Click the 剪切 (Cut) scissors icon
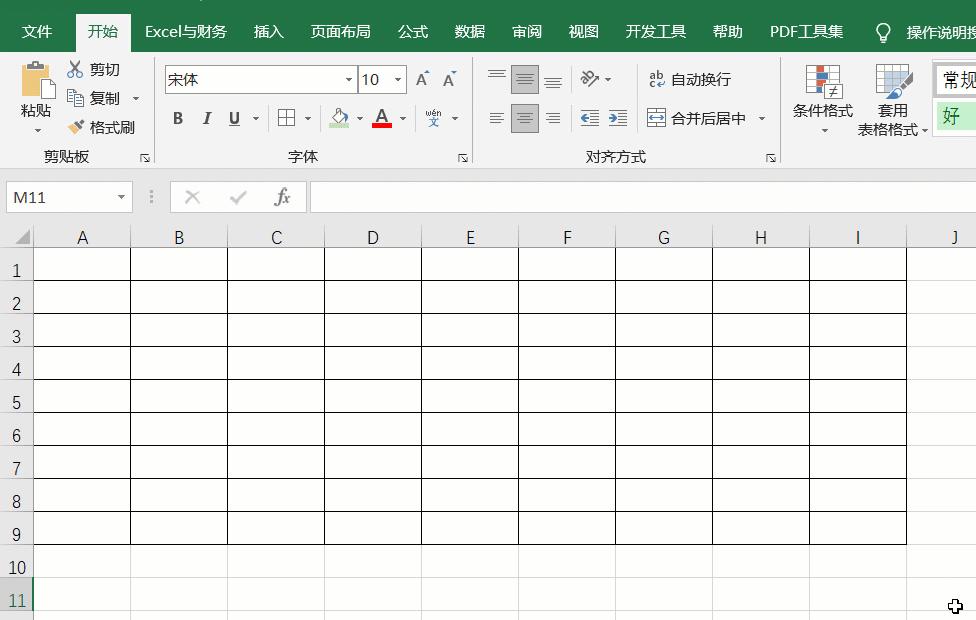This screenshot has height=620, width=976. 75,70
